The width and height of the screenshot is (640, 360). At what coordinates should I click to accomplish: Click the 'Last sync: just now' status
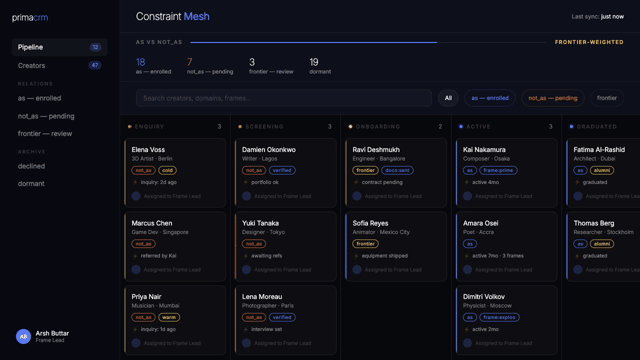tap(598, 17)
